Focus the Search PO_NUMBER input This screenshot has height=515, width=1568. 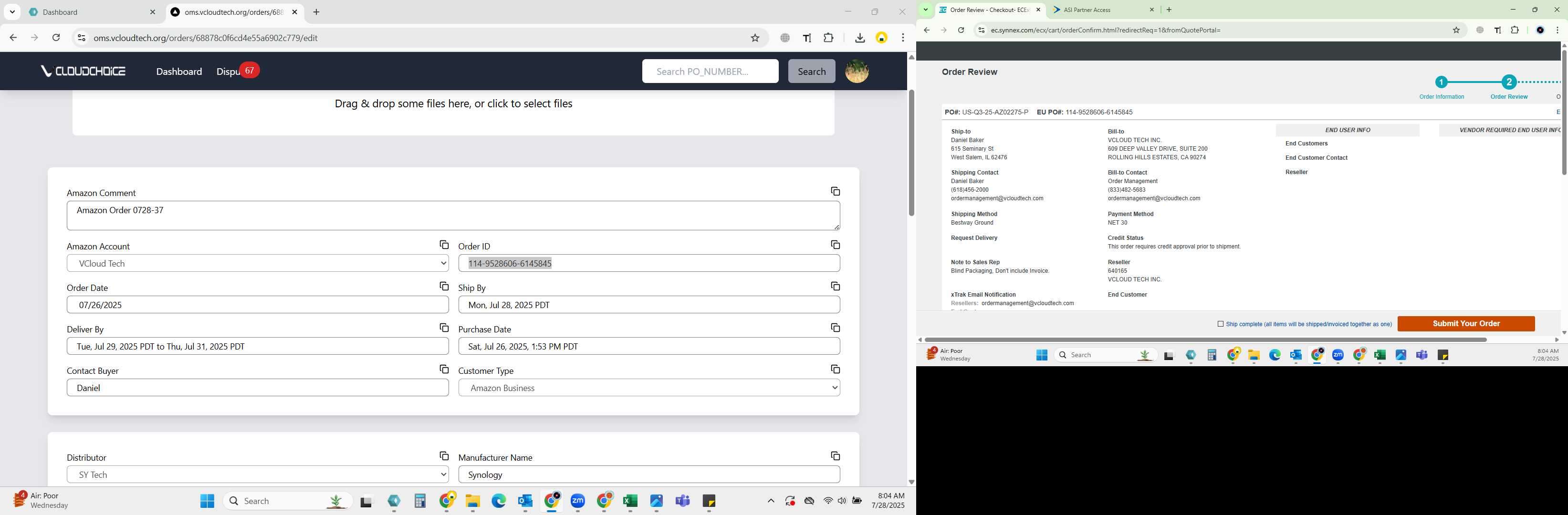tap(710, 71)
